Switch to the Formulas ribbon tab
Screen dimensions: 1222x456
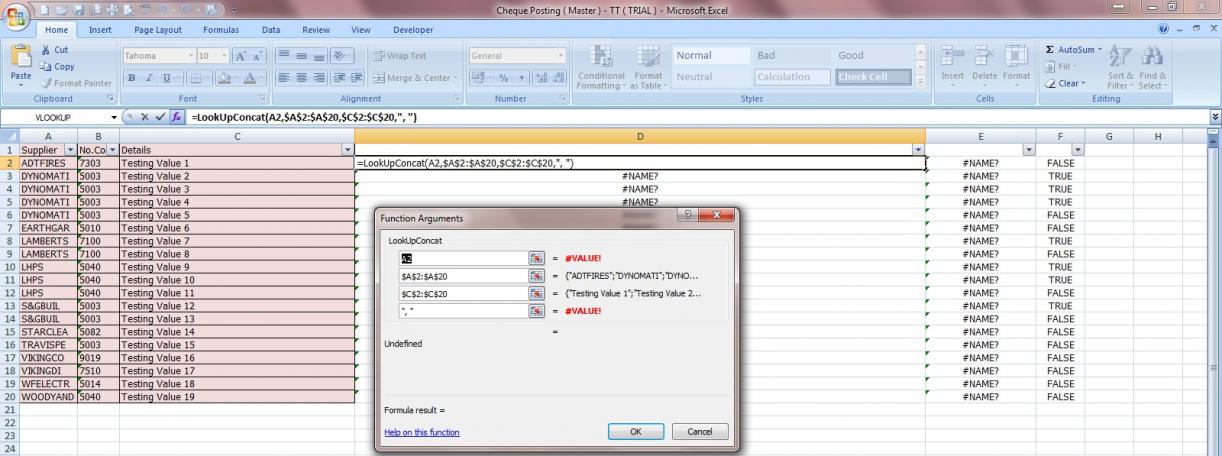221,30
